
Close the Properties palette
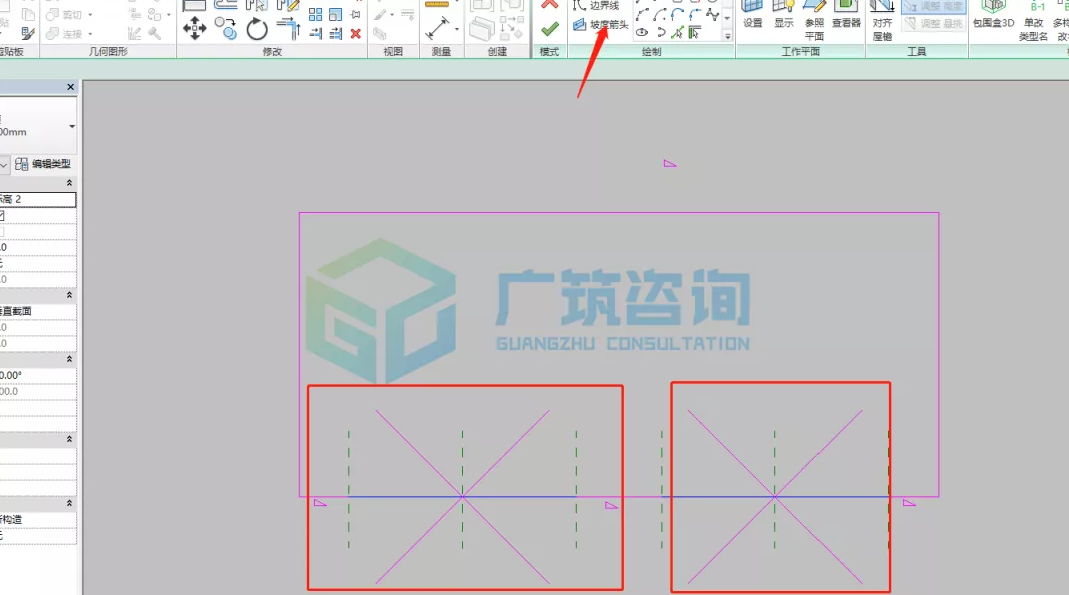(70, 87)
